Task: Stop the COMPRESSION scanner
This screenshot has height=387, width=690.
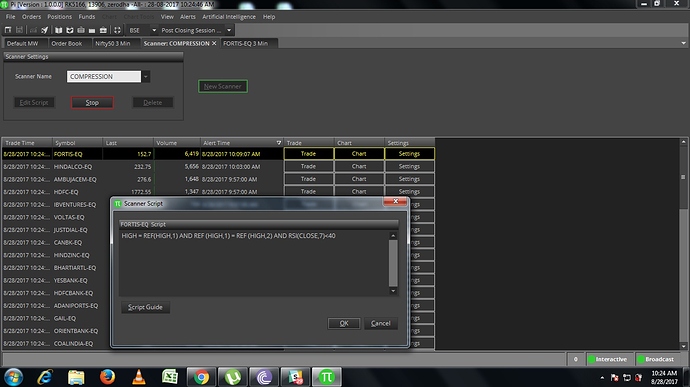Action: [x=92, y=103]
